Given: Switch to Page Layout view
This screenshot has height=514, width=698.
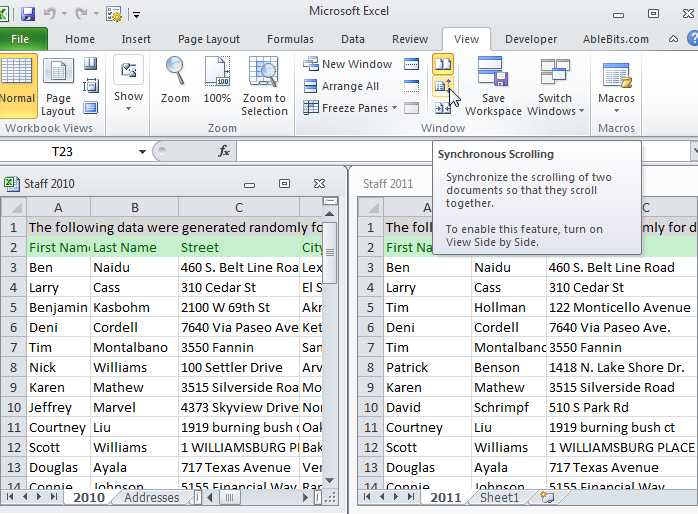Looking at the screenshot, I should (x=58, y=86).
